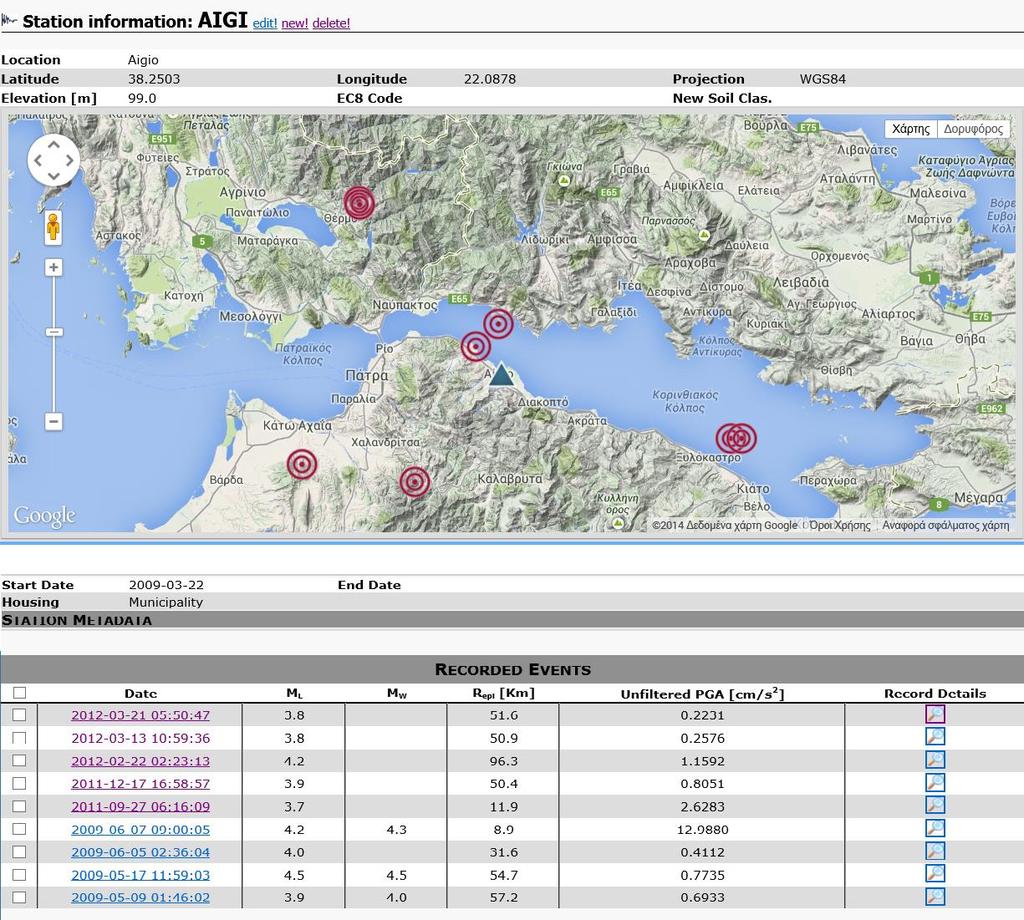
Task: Click the earthquake marker near Thermo
Action: [x=359, y=202]
